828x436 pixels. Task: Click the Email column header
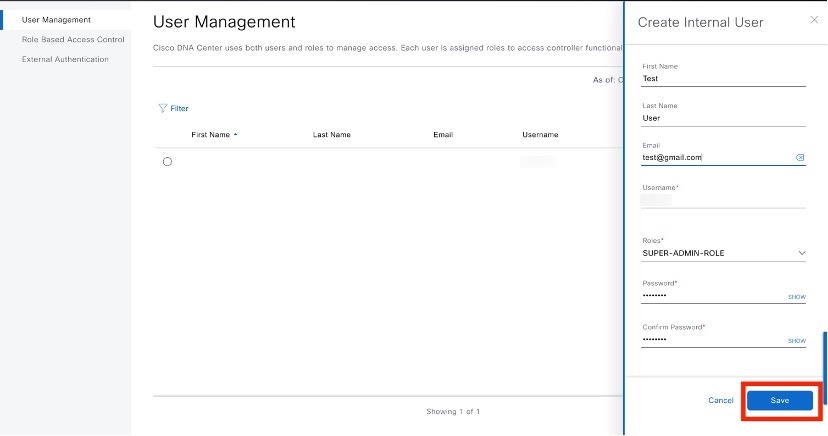tap(443, 135)
